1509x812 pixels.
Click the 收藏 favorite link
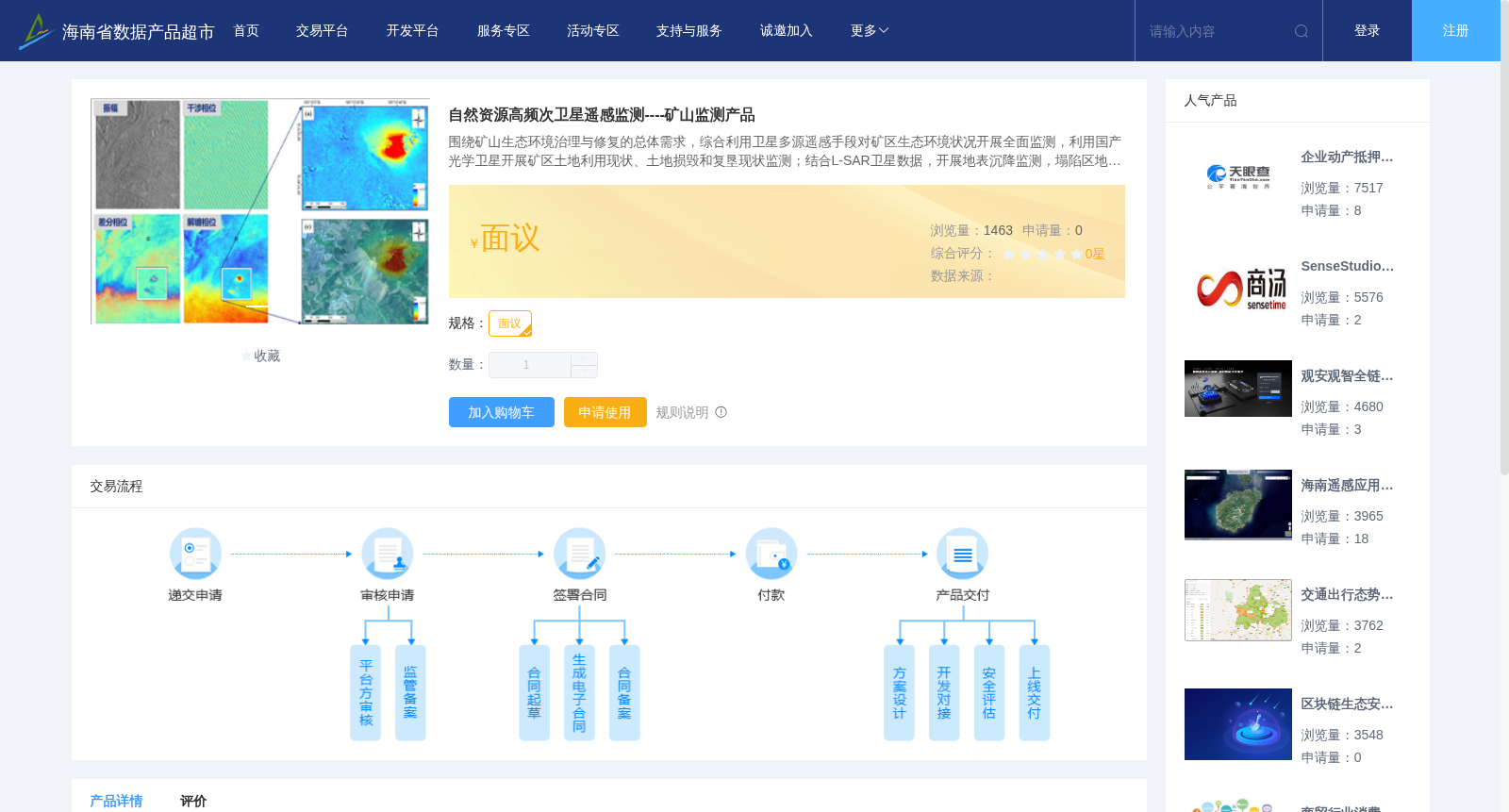[x=260, y=356]
